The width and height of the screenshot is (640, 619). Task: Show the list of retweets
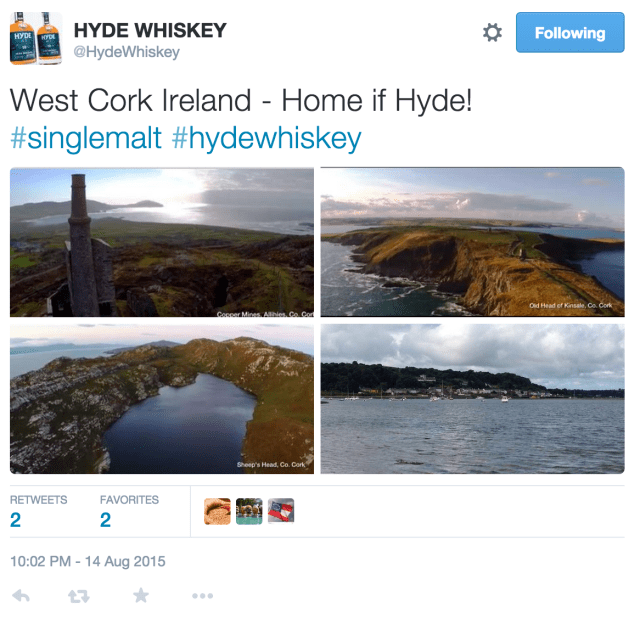(38, 511)
